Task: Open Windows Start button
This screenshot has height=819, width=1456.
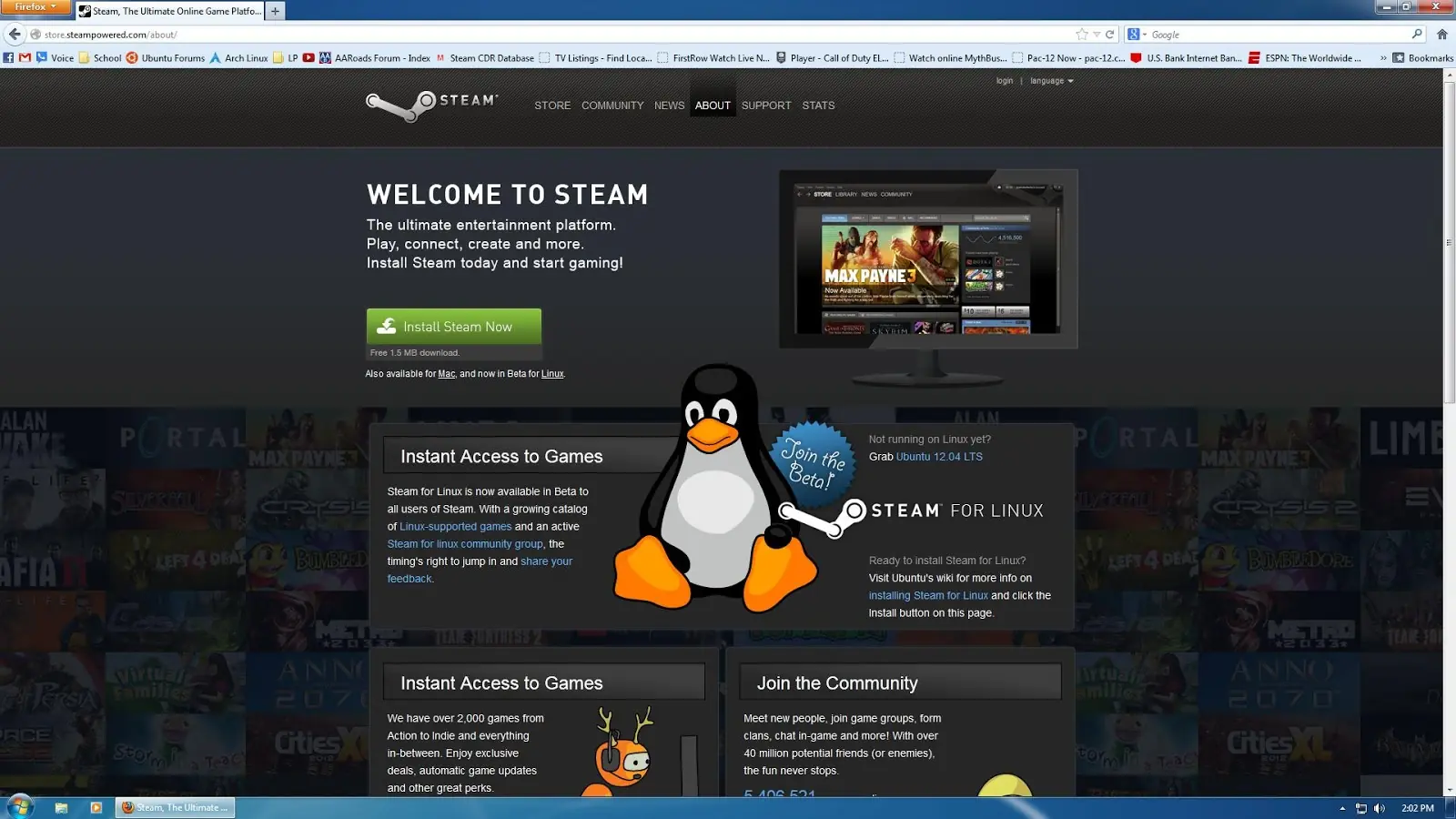Action: (x=19, y=806)
